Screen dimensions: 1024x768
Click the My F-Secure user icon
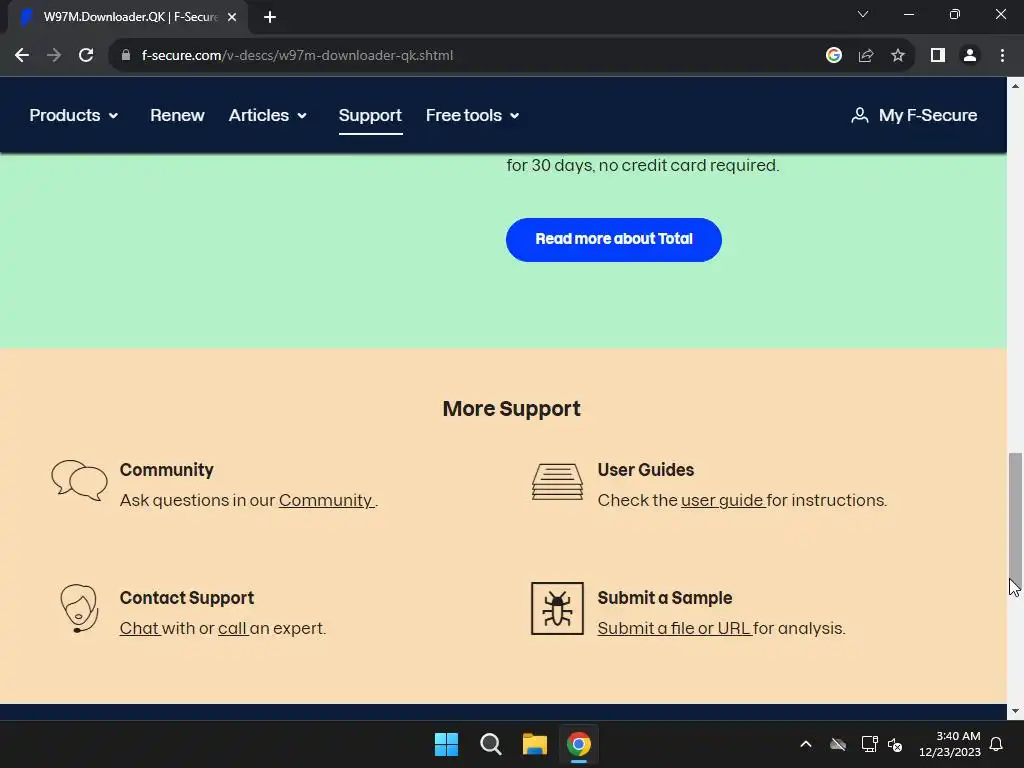point(859,116)
